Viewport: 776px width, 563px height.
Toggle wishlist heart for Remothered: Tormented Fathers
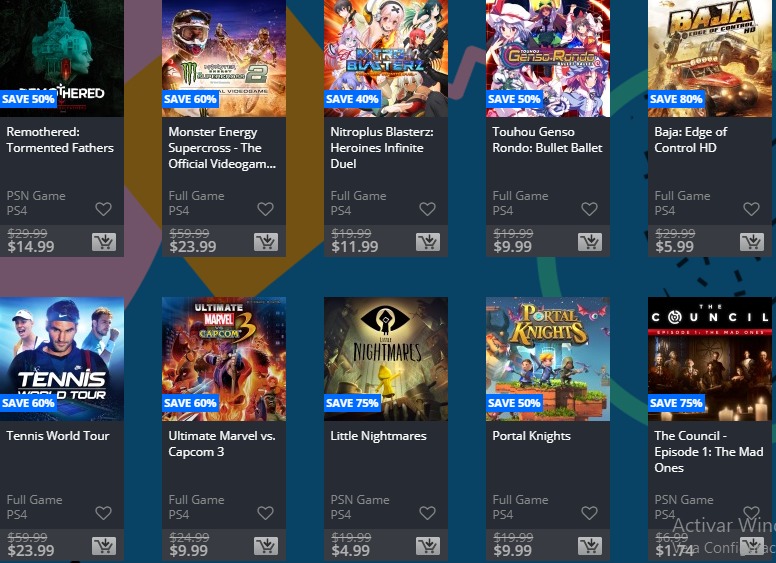[103, 209]
